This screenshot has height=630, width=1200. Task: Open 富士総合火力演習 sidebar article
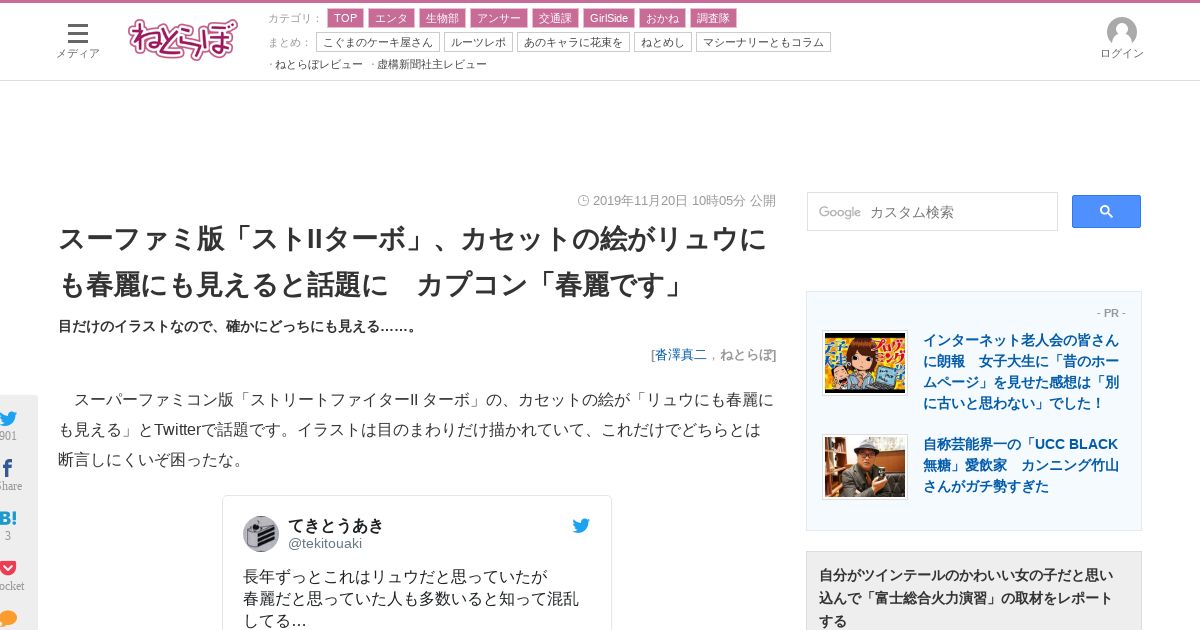[966, 598]
